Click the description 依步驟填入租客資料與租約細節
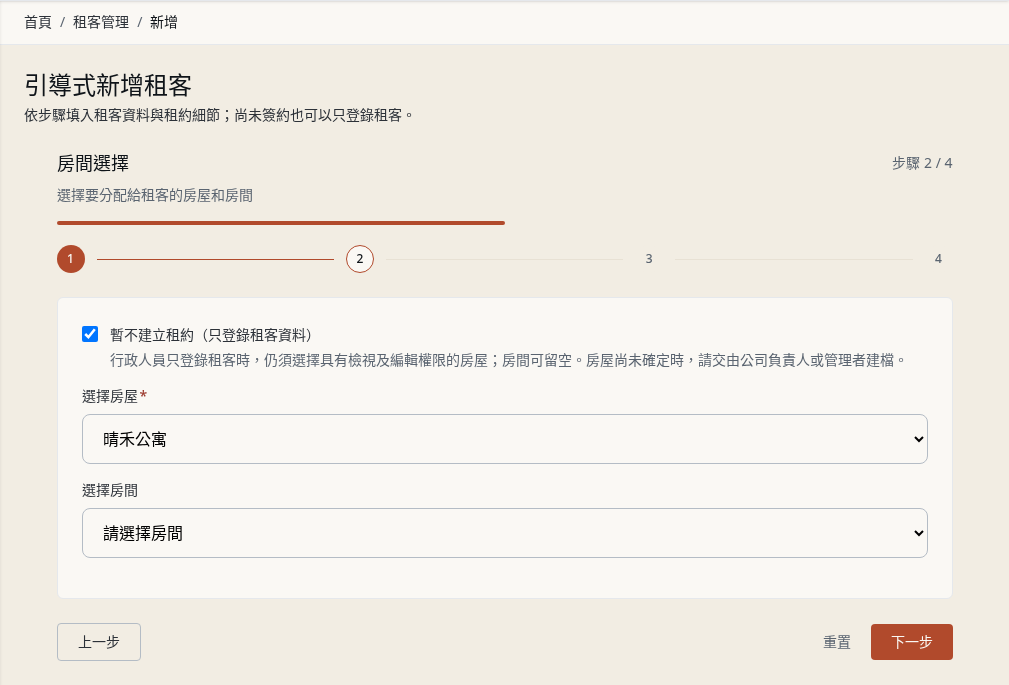The height and width of the screenshot is (685, 1009). [219, 115]
